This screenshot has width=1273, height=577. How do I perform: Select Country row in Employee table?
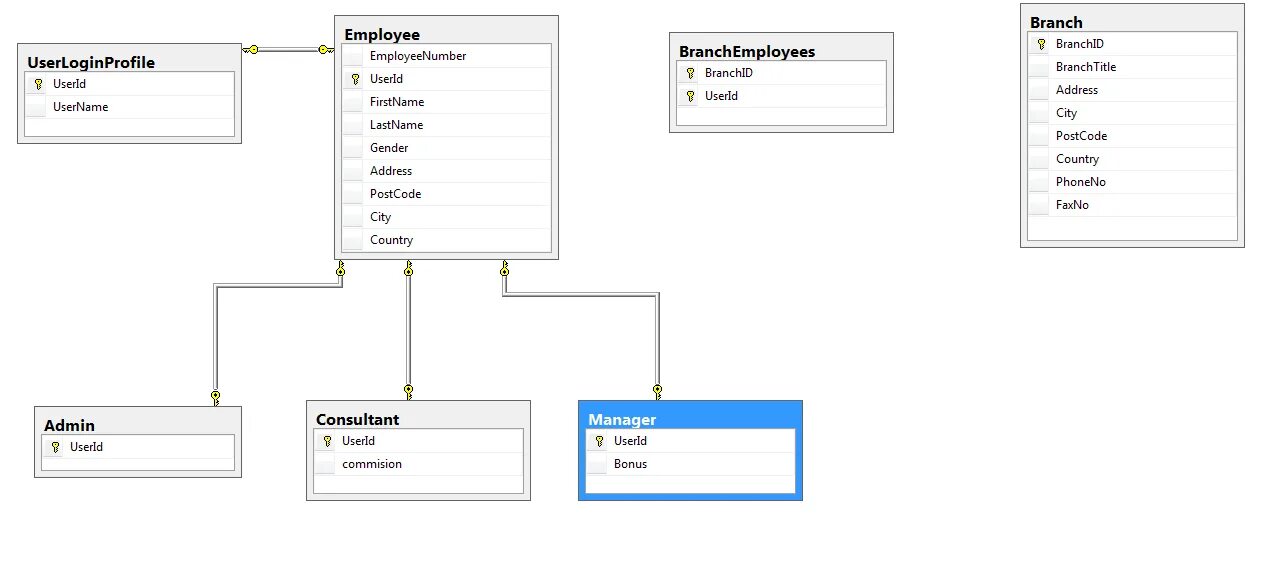pos(446,240)
